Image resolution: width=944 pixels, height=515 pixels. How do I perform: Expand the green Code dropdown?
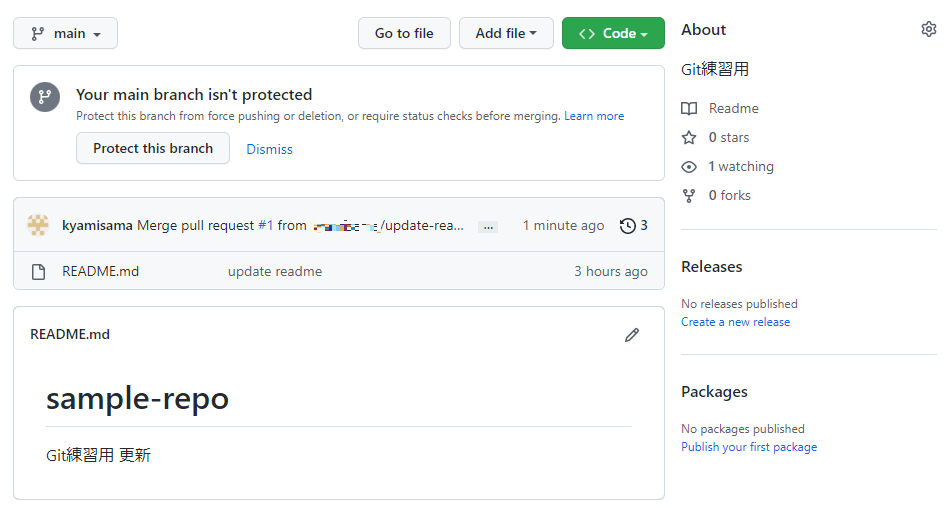tap(613, 33)
